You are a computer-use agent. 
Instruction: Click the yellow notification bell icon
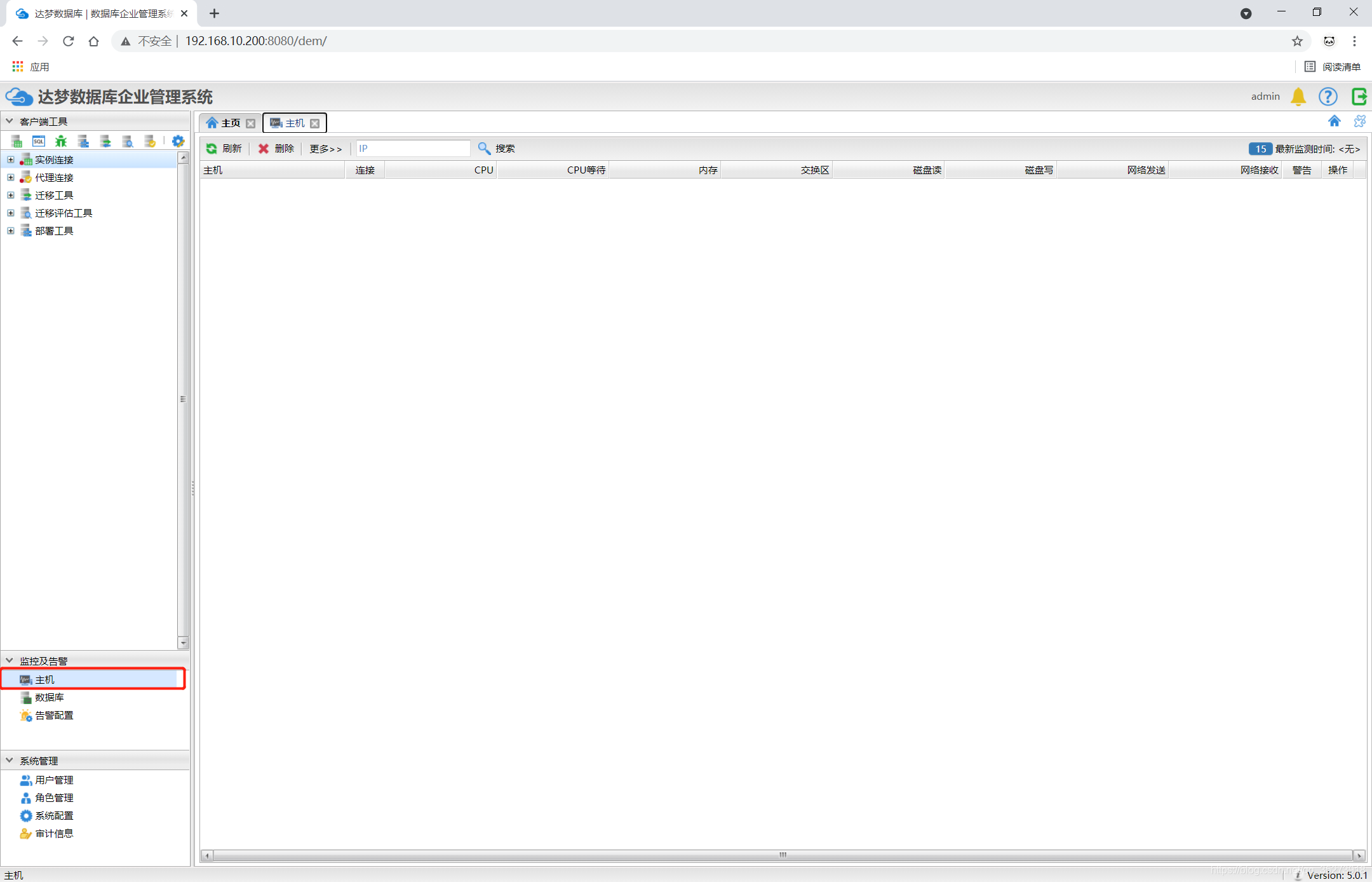[x=1298, y=97]
